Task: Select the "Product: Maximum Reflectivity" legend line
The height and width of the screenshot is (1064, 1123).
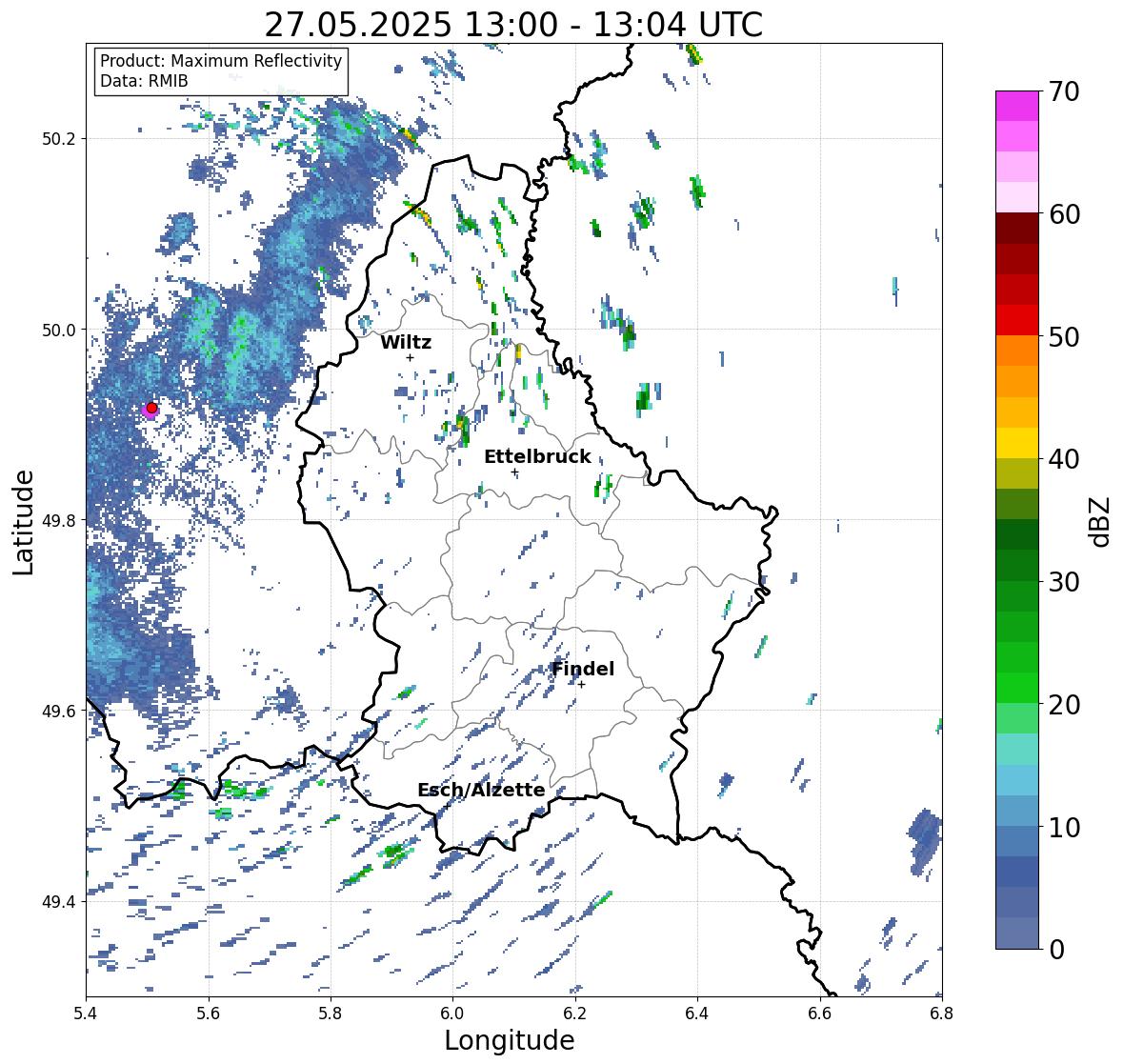Action: pyautogui.click(x=221, y=61)
